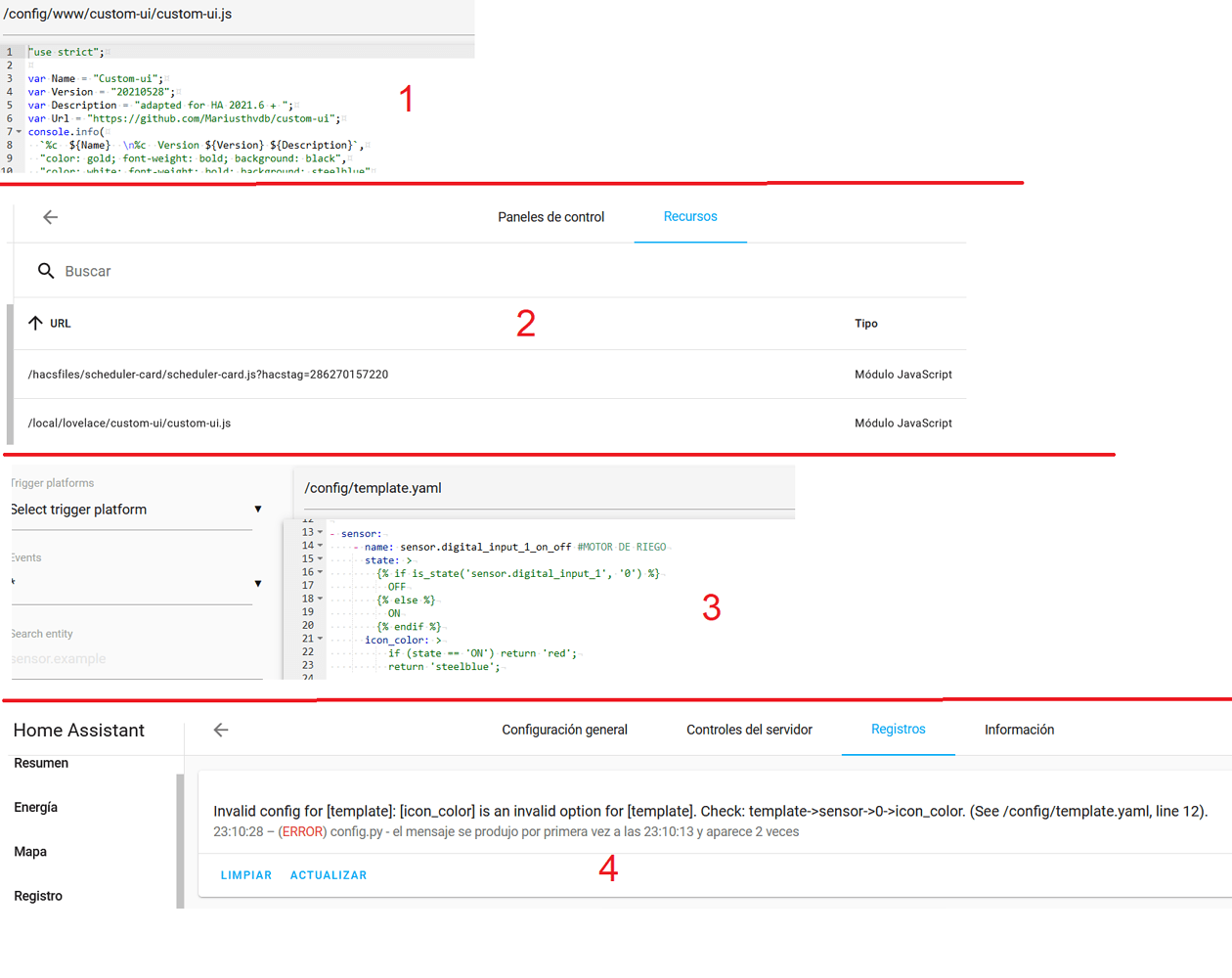Click the MOTOR DE RIEGO comment
The image size is (1232, 978).
(x=622, y=547)
